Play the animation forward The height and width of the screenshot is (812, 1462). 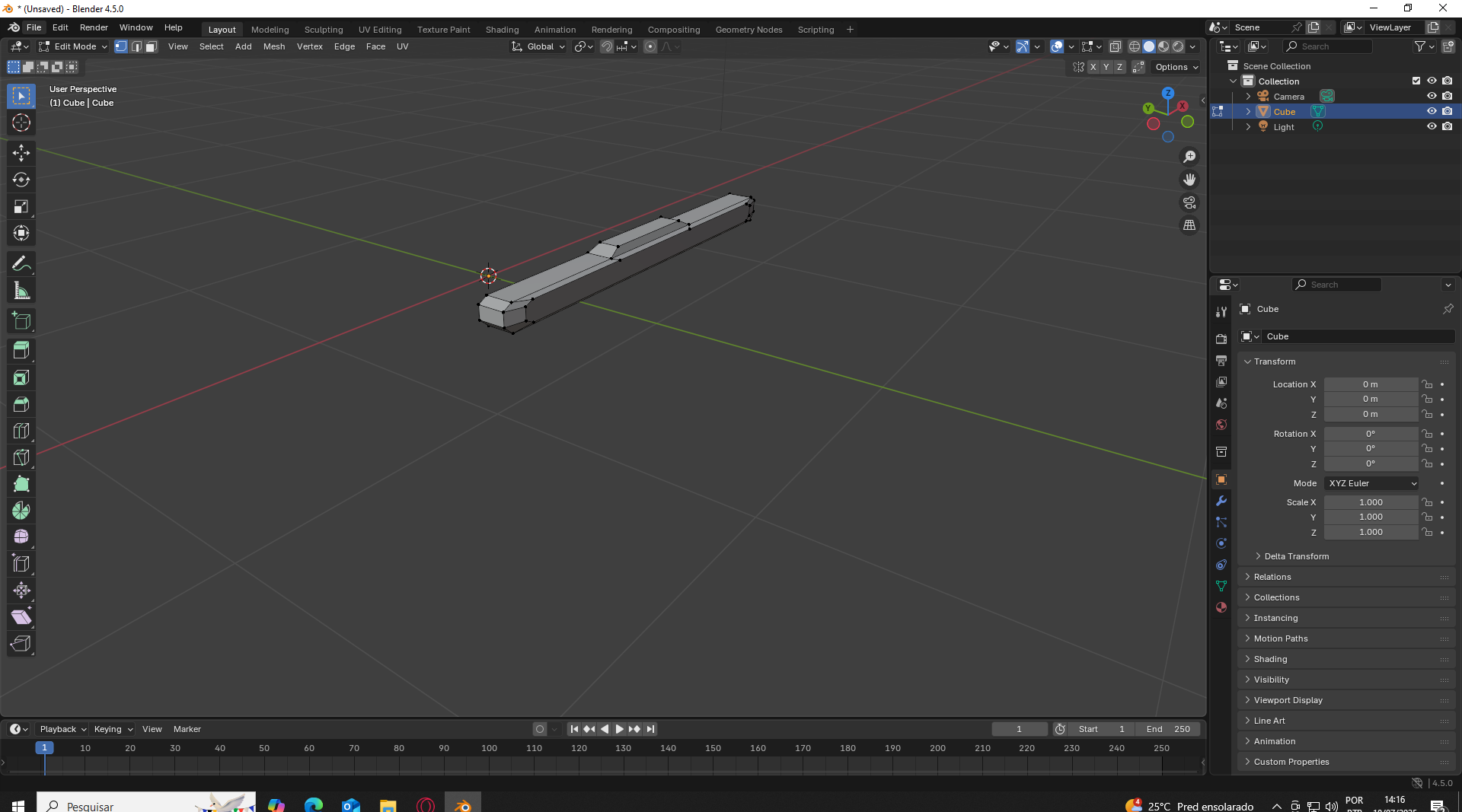pos(620,729)
